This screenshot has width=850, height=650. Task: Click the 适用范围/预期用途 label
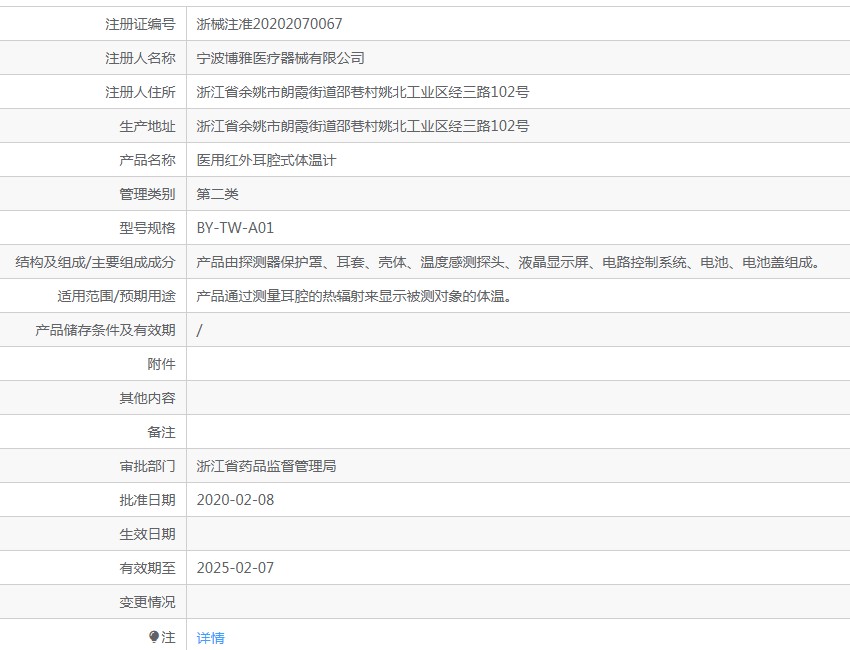pos(117,296)
